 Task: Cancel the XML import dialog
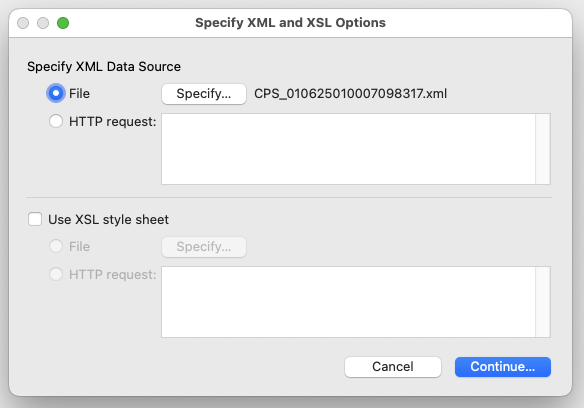click(x=393, y=367)
